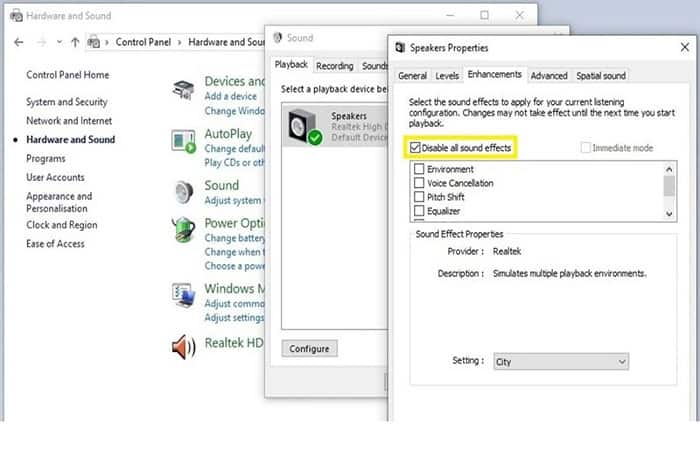
Task: Click the Sound window title icon
Action: coord(278,38)
